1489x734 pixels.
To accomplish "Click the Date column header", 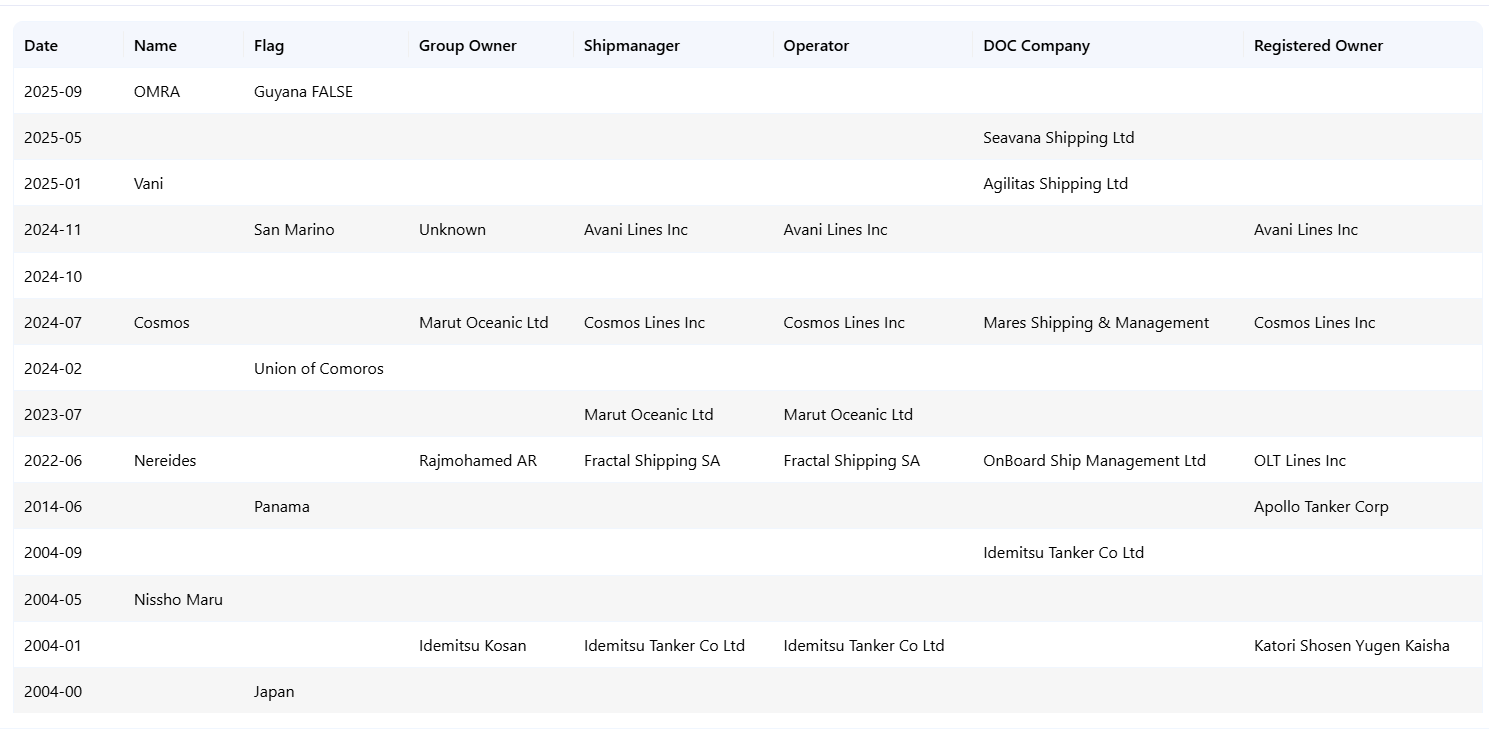I will pyautogui.click(x=41, y=46).
